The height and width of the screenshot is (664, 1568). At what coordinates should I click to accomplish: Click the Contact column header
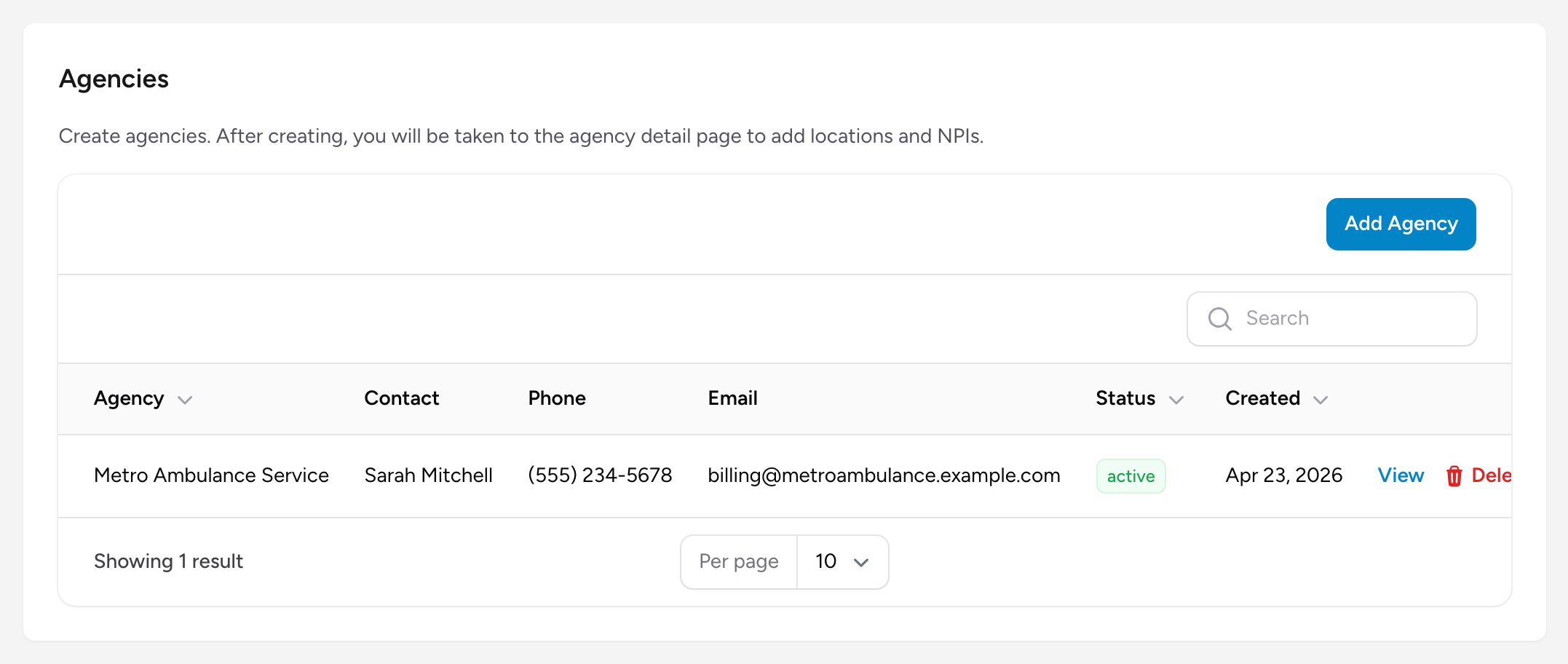tap(401, 398)
